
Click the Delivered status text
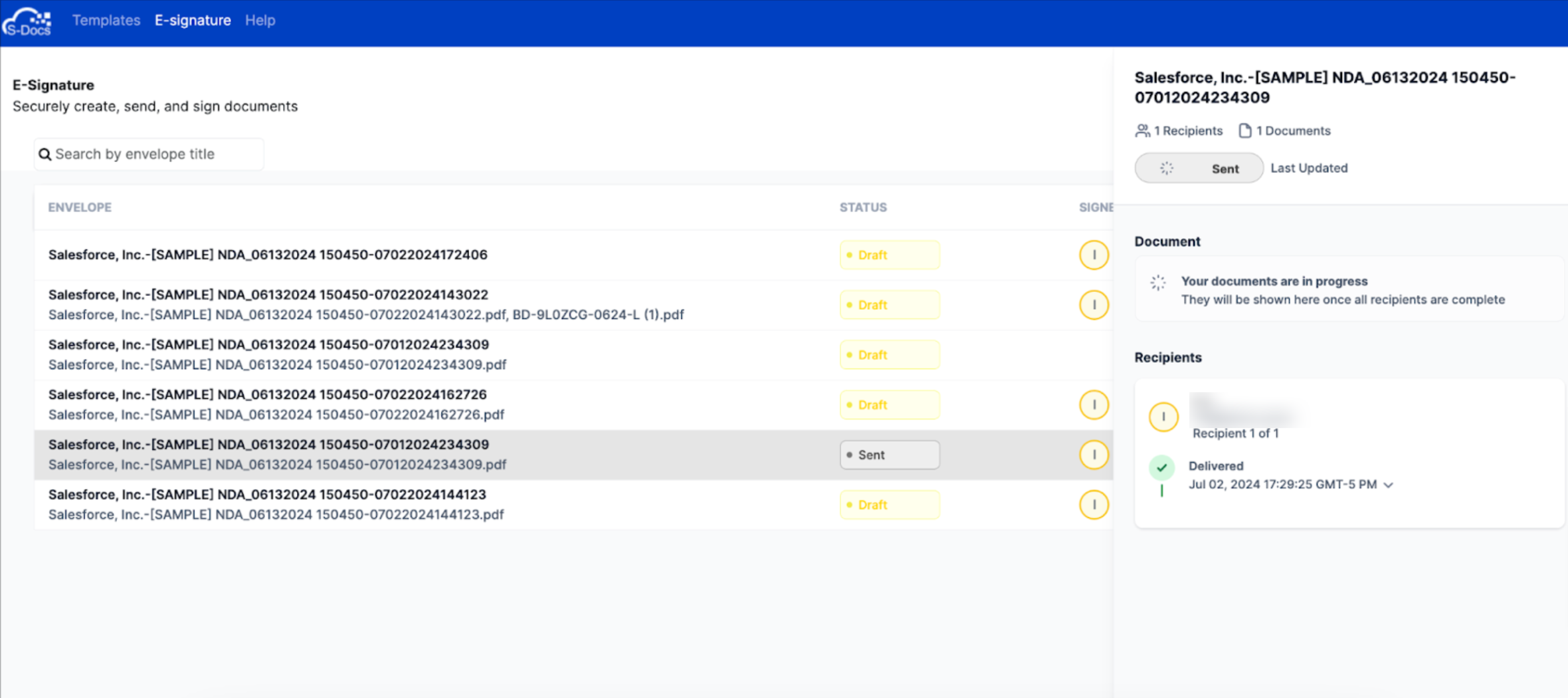point(1216,466)
